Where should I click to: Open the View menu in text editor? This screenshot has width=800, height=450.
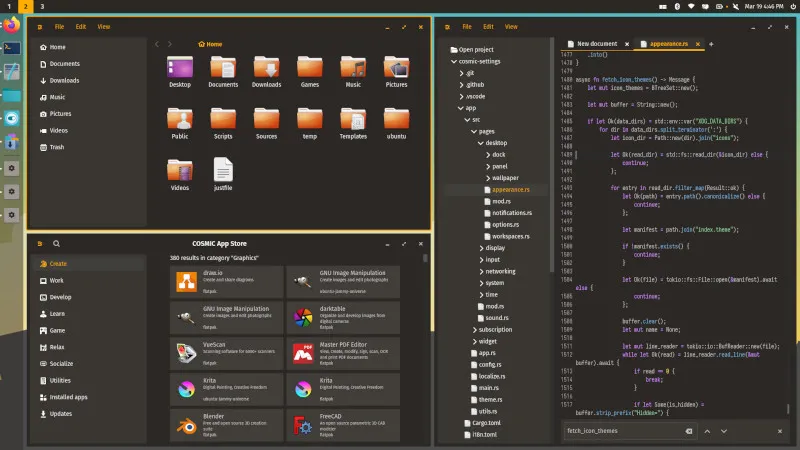511,27
